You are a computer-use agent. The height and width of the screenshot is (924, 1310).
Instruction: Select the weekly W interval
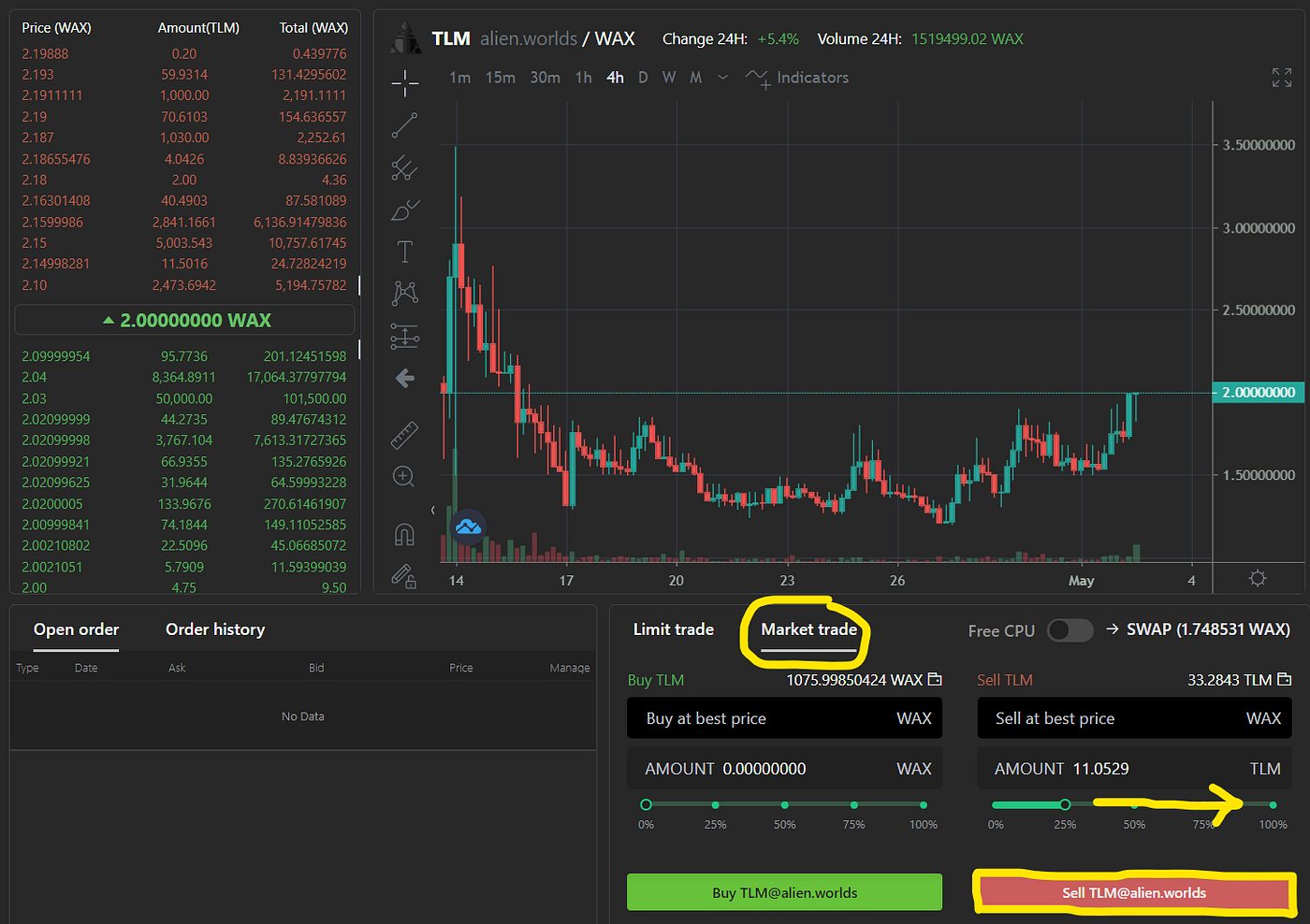(669, 78)
